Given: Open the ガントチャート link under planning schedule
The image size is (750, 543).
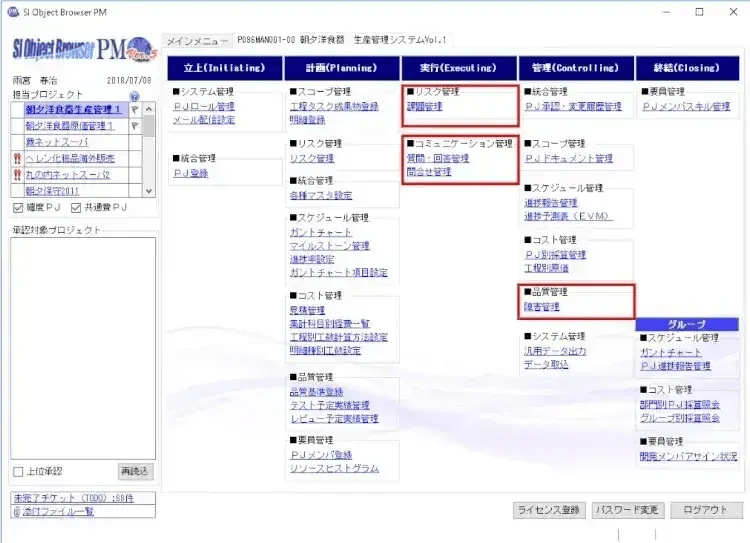Looking at the screenshot, I should point(313,232).
